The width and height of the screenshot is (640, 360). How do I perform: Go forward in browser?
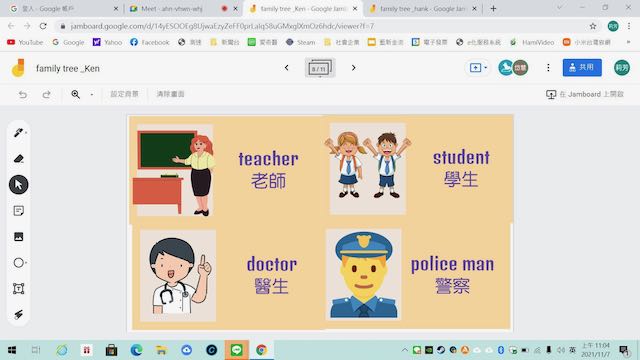(27, 26)
